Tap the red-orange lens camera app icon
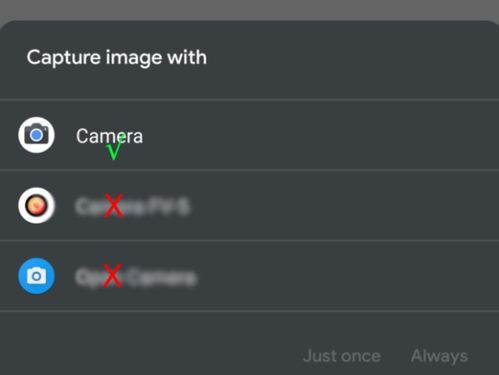499x375 pixels. (x=36, y=205)
